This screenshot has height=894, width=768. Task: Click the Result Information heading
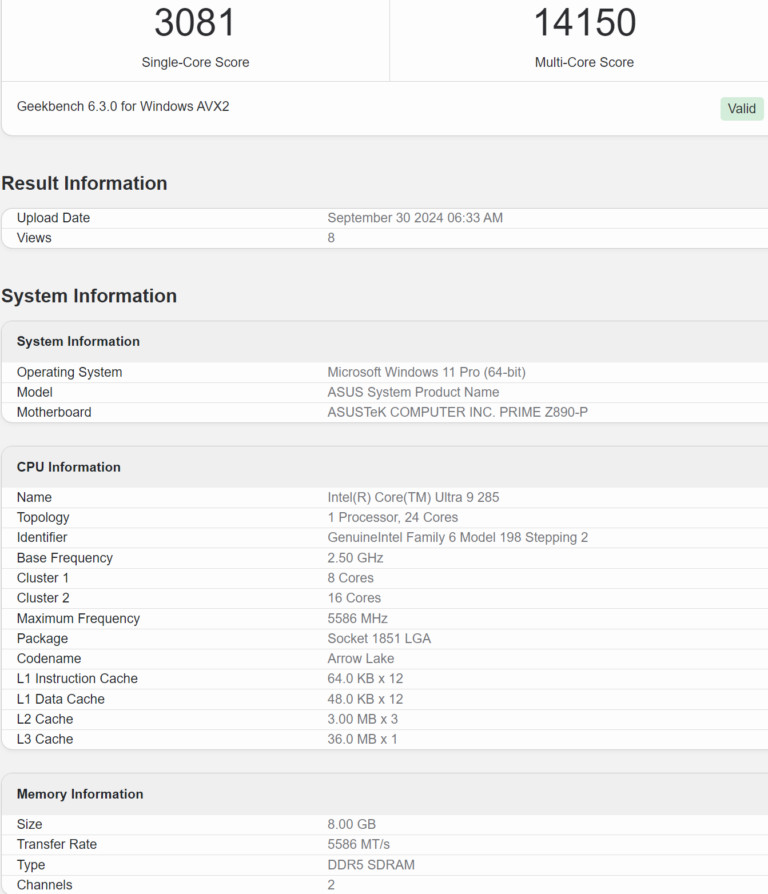tap(84, 183)
